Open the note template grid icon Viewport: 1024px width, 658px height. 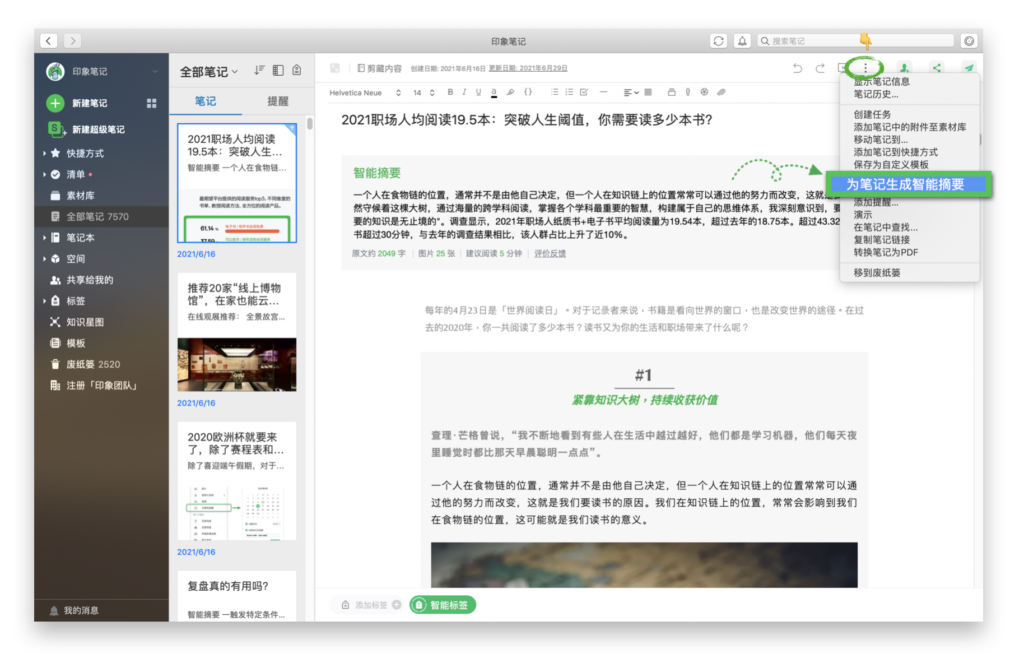click(152, 103)
